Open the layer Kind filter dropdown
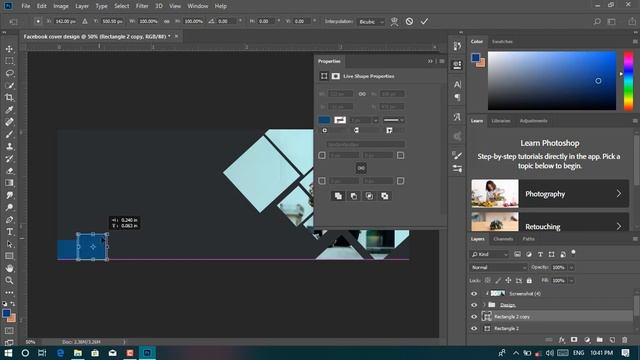This screenshot has width=640, height=360. pos(489,254)
